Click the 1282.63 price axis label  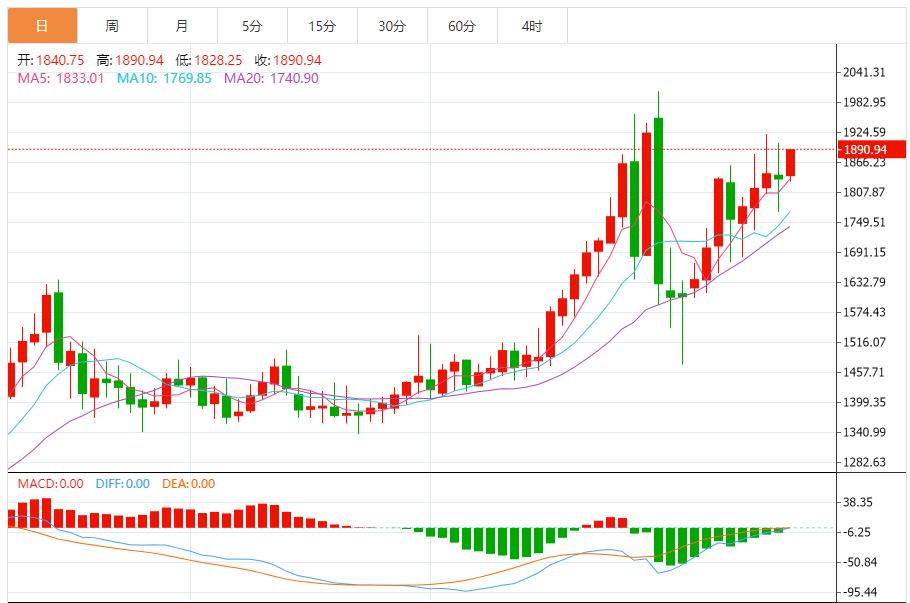click(x=864, y=462)
